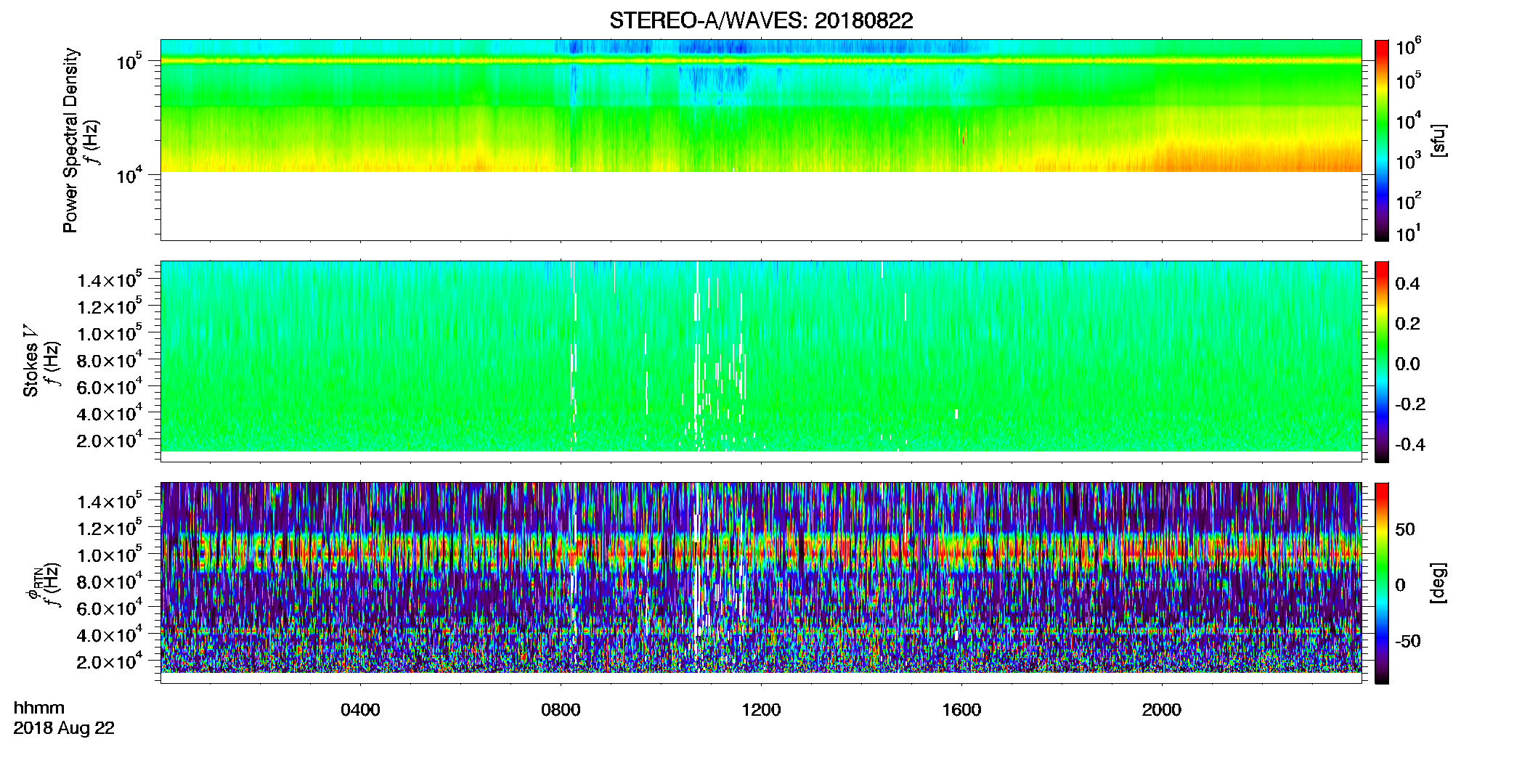Click the Stokes V colorbar
Screen dimensions: 1522x784
tap(1382, 362)
